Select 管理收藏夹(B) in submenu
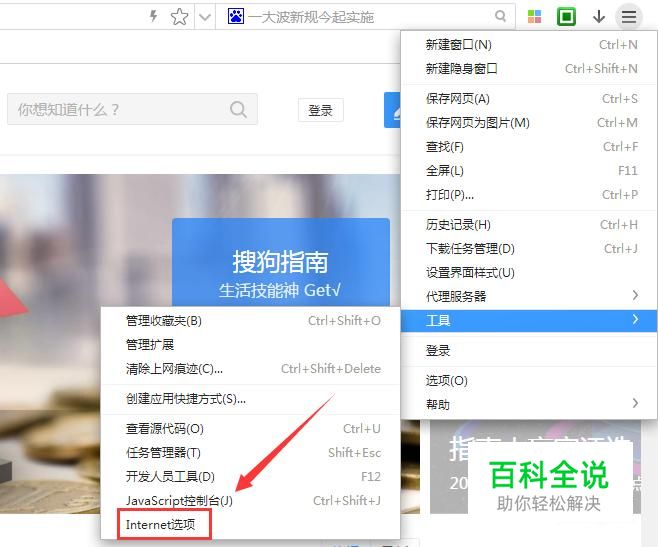 251,321
